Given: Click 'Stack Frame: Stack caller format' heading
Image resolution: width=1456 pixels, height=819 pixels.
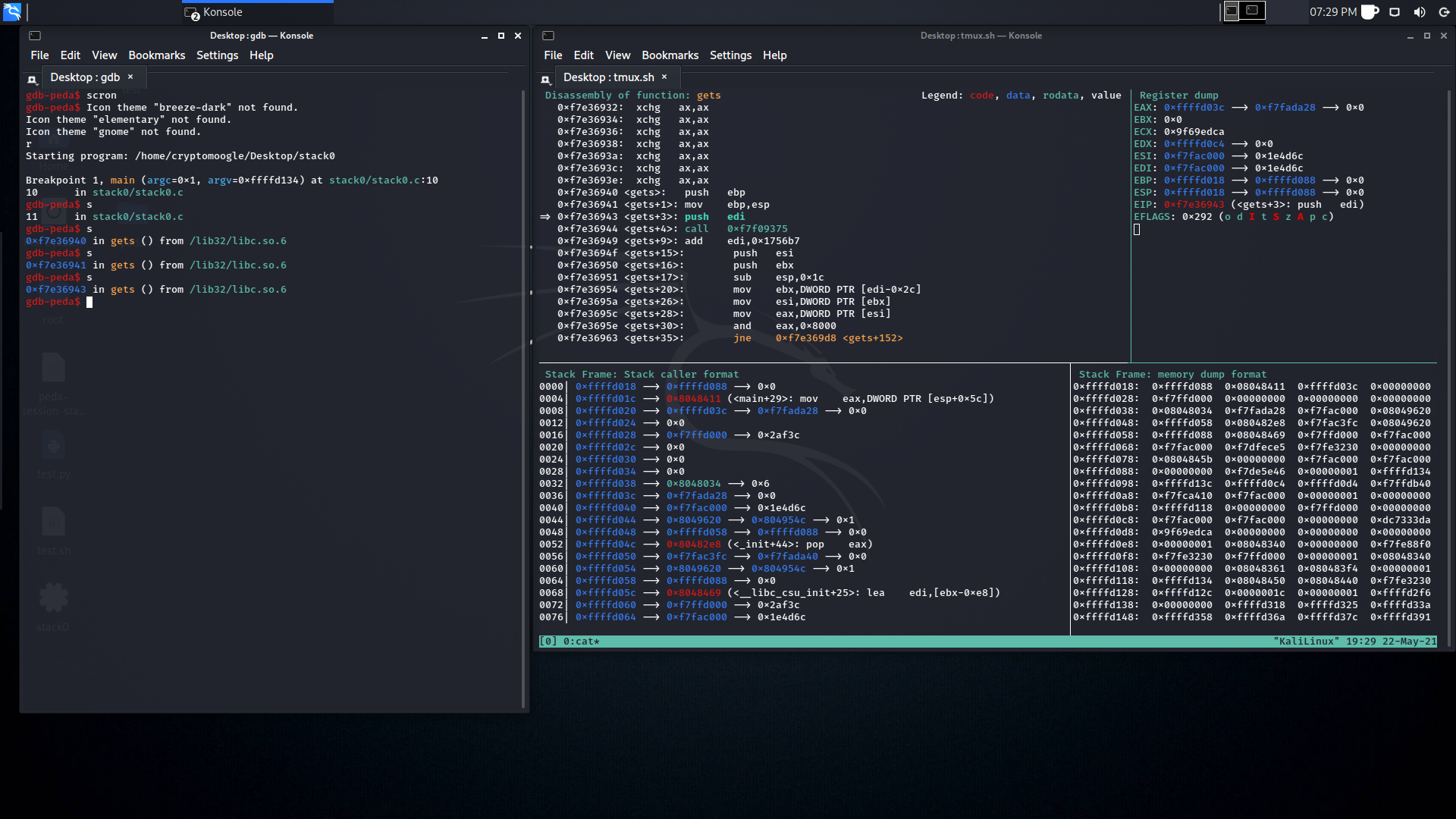Looking at the screenshot, I should [x=642, y=375].
